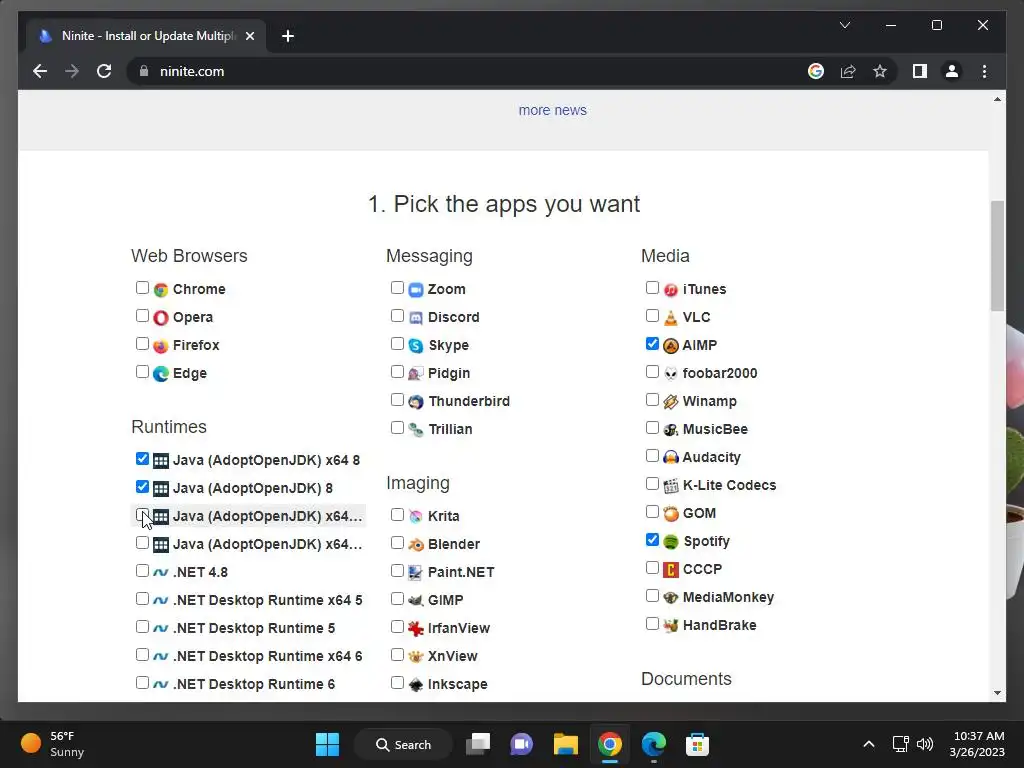Image resolution: width=1024 pixels, height=768 pixels.
Task: Click the MusicBee label
Action: 715,430
